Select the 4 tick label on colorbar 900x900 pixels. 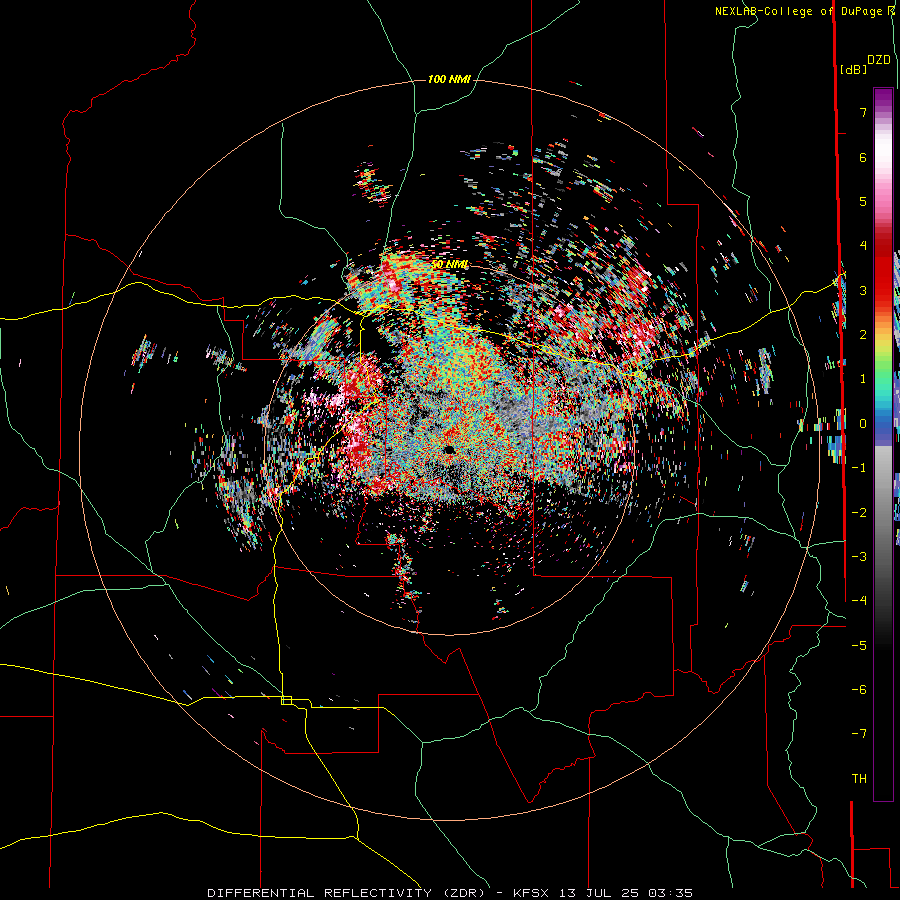[x=863, y=246]
